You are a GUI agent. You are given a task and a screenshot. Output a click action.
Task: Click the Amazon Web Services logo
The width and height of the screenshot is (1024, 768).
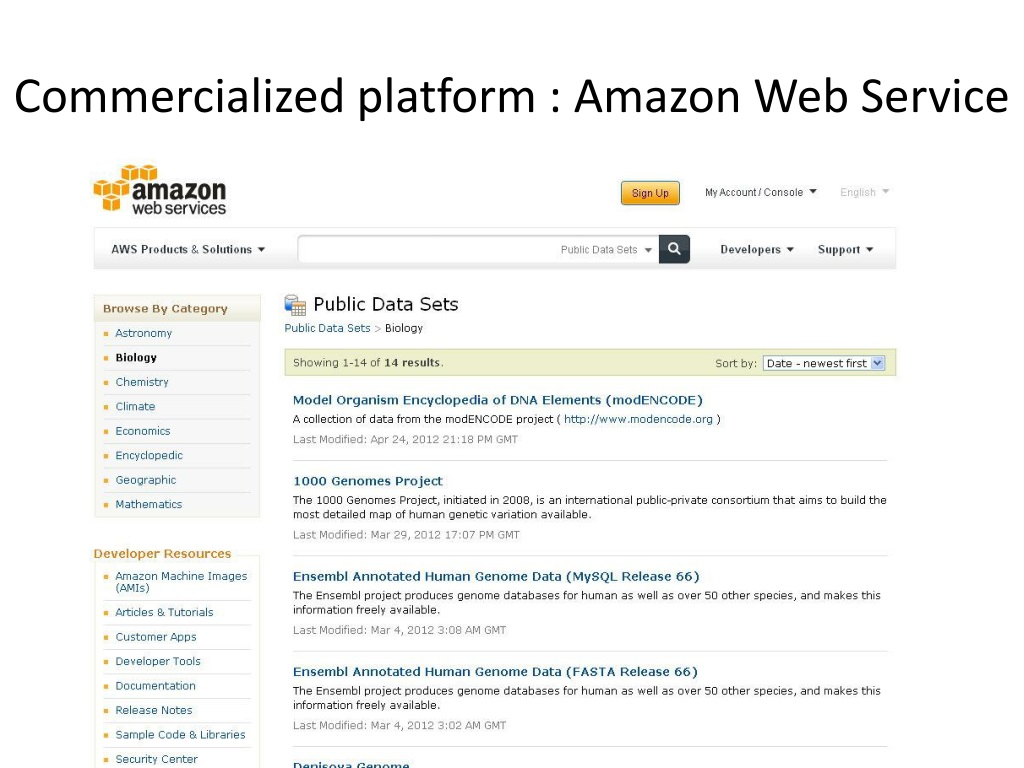pos(160,190)
